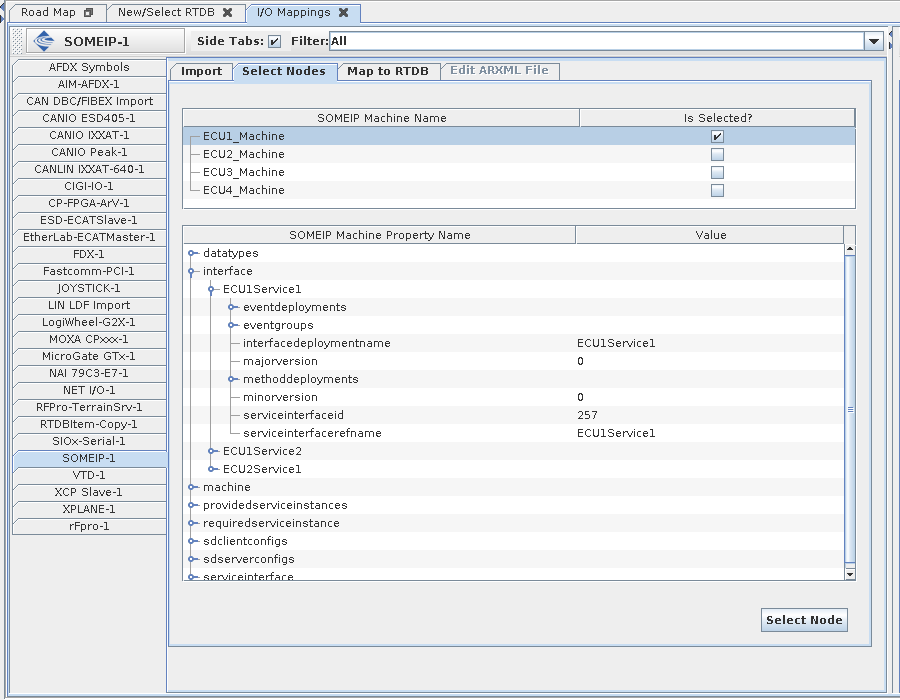Select the ECU4_Machine row
Screen dimensions: 900x700
(x=519, y=190)
